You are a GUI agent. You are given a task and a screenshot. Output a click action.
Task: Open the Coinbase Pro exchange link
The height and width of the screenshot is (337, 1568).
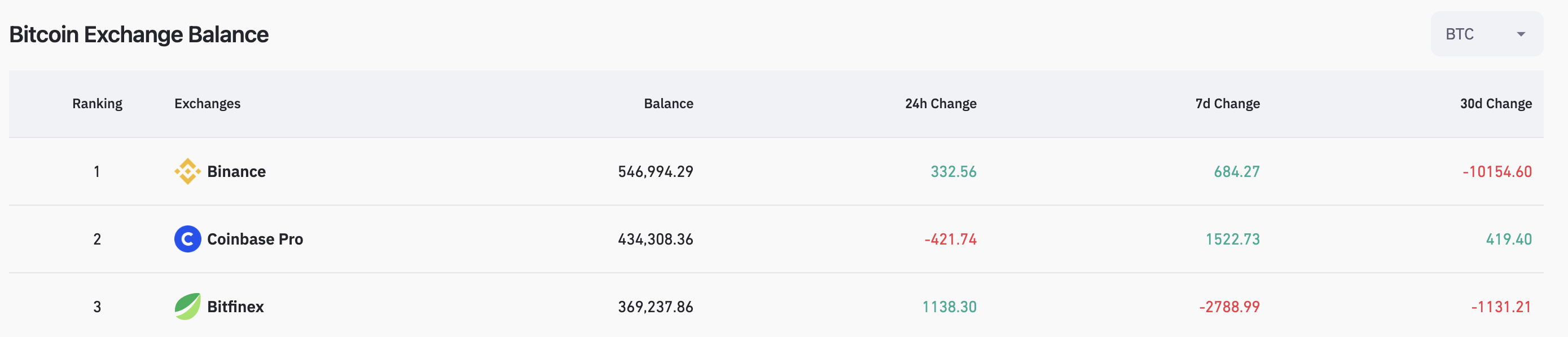pyautogui.click(x=255, y=239)
